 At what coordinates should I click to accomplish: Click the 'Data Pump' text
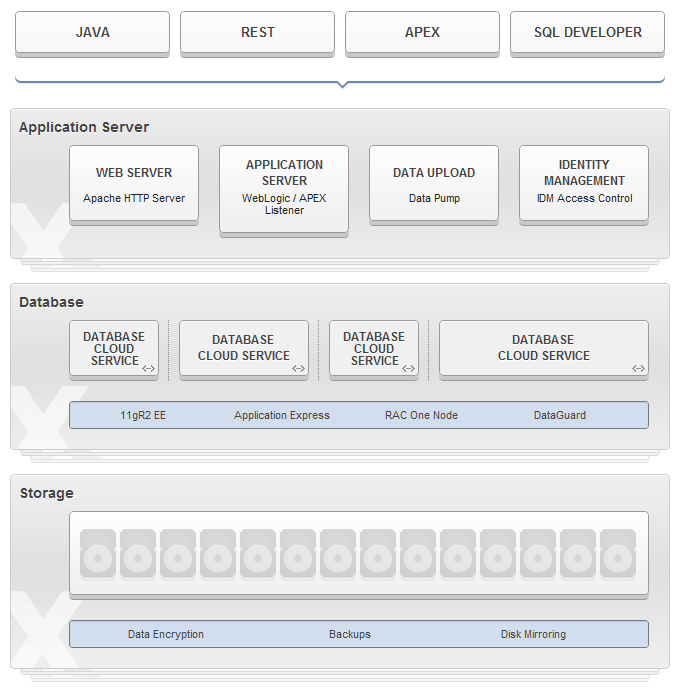434,198
